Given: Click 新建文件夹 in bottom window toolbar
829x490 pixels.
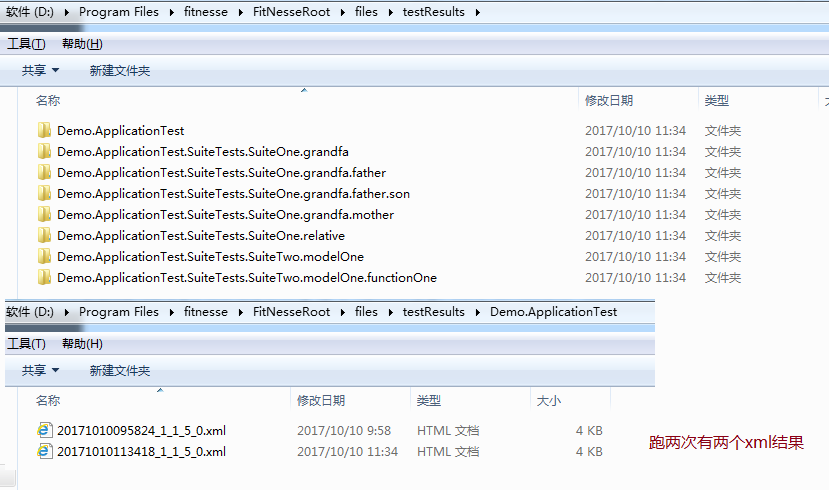Looking at the screenshot, I should [x=120, y=371].
